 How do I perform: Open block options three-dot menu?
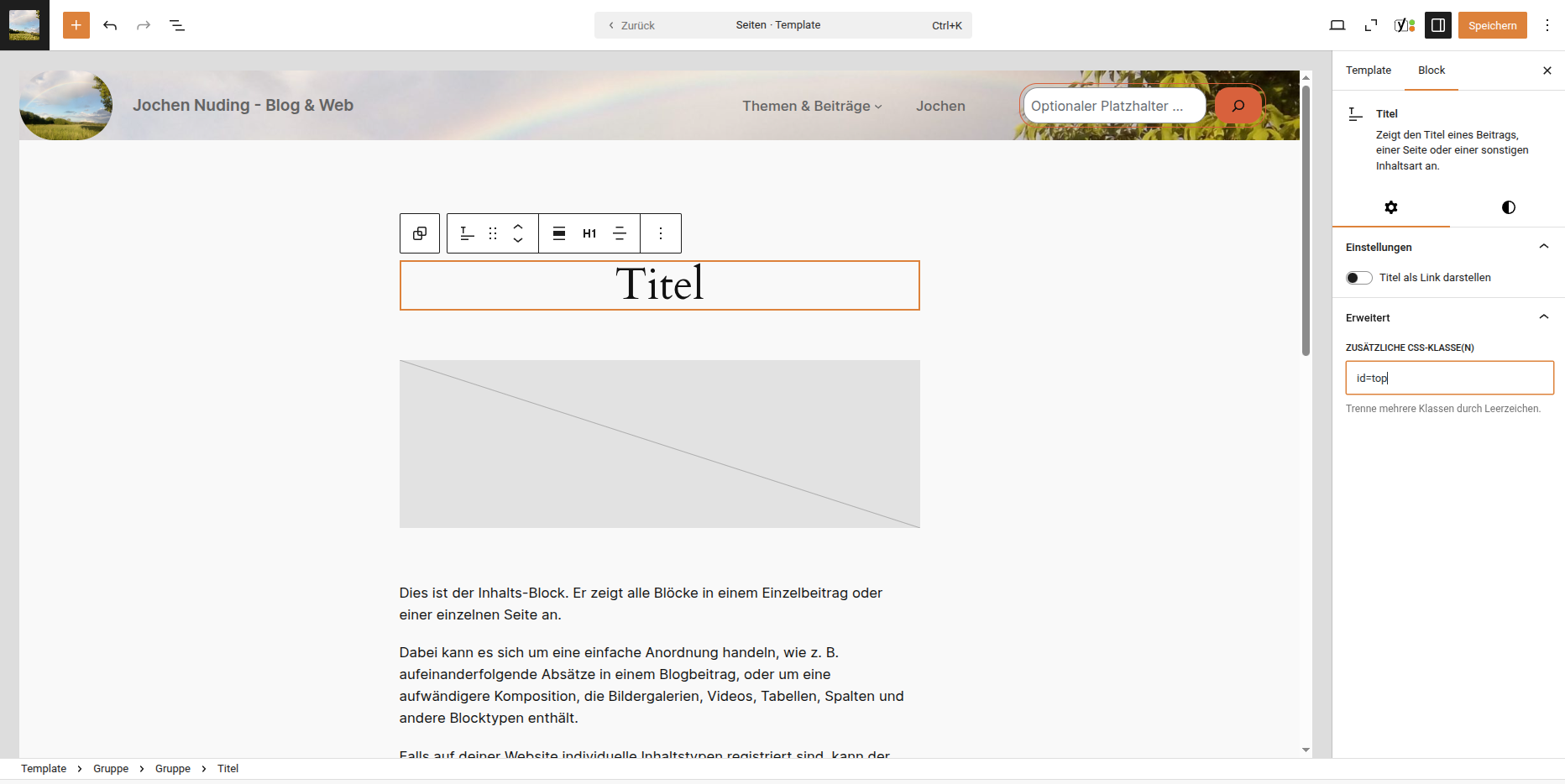(661, 233)
